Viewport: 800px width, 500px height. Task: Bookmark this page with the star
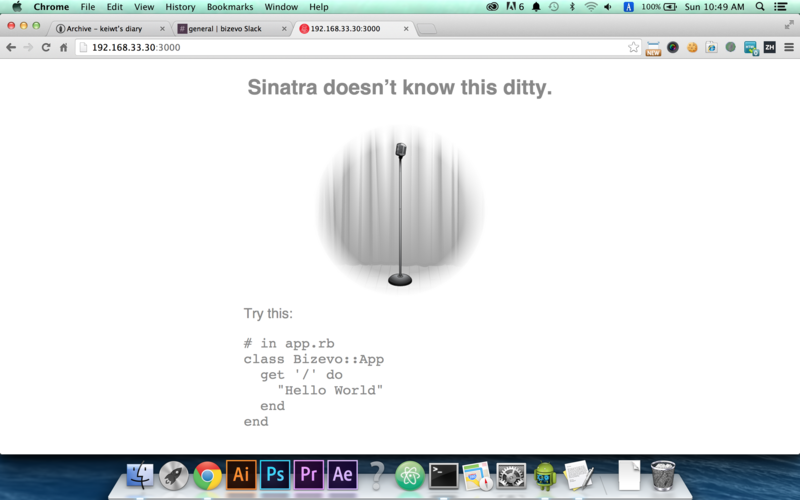tap(633, 47)
